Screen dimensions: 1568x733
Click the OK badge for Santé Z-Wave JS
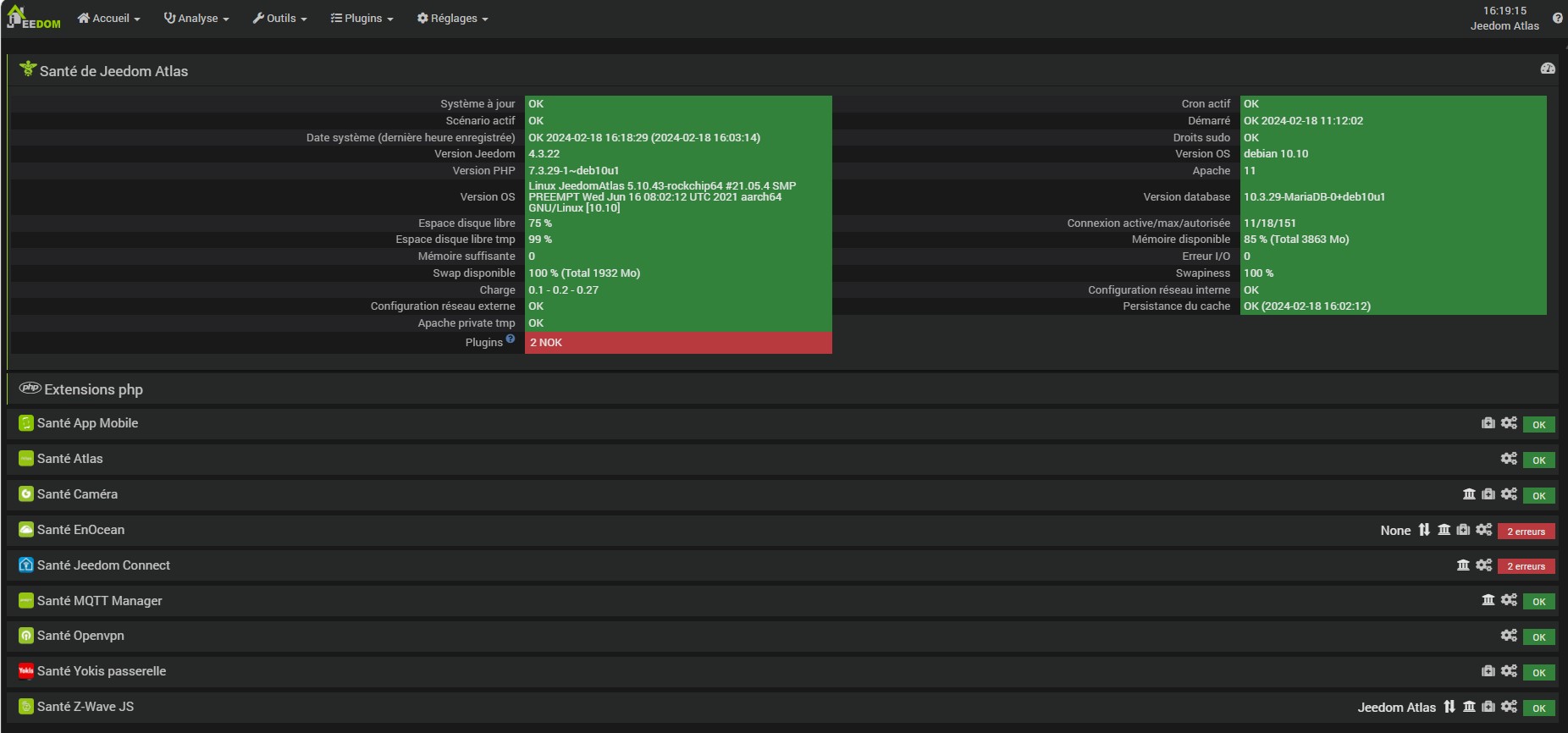click(x=1539, y=708)
